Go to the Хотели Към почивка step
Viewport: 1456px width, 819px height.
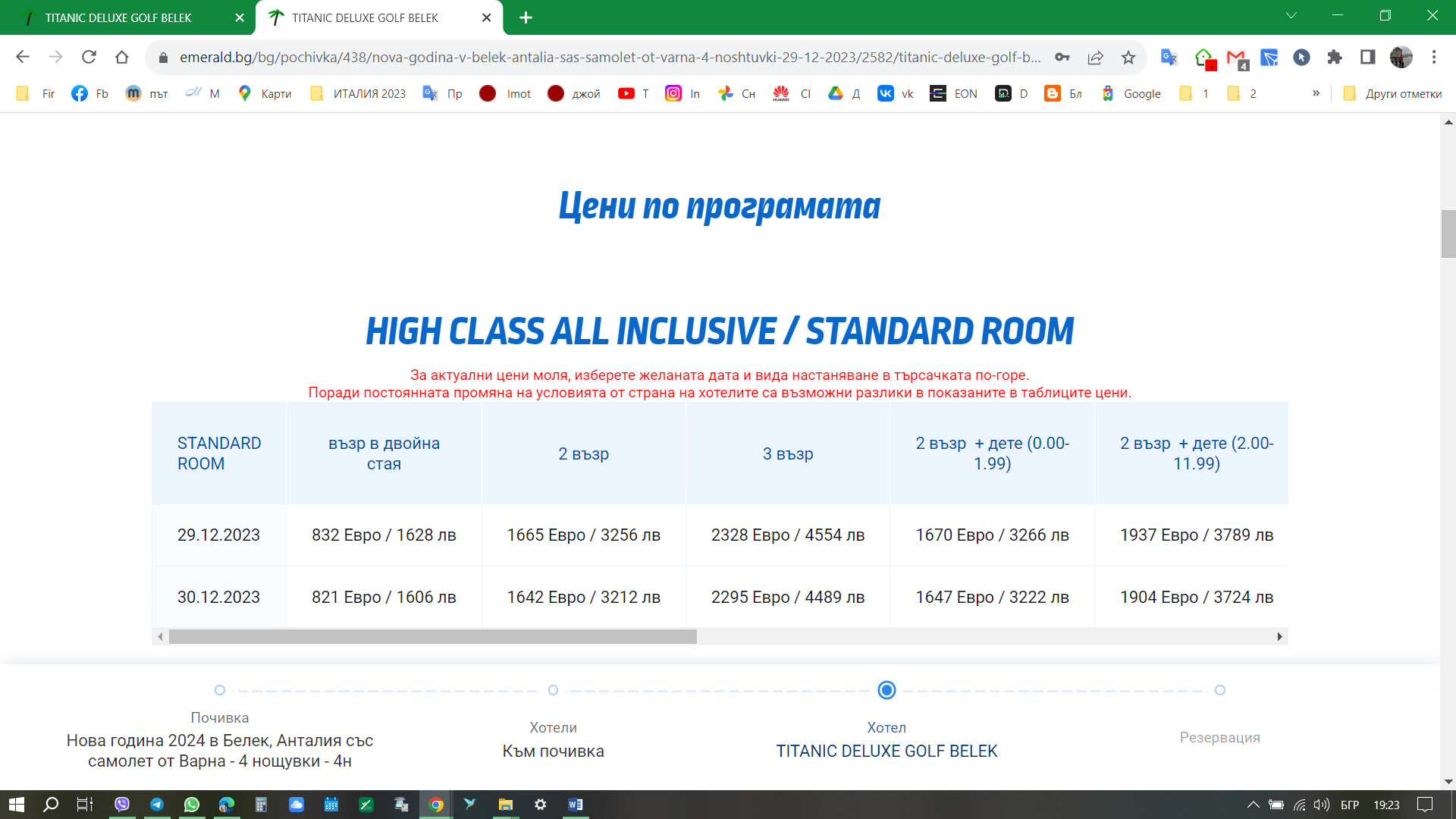click(x=553, y=740)
